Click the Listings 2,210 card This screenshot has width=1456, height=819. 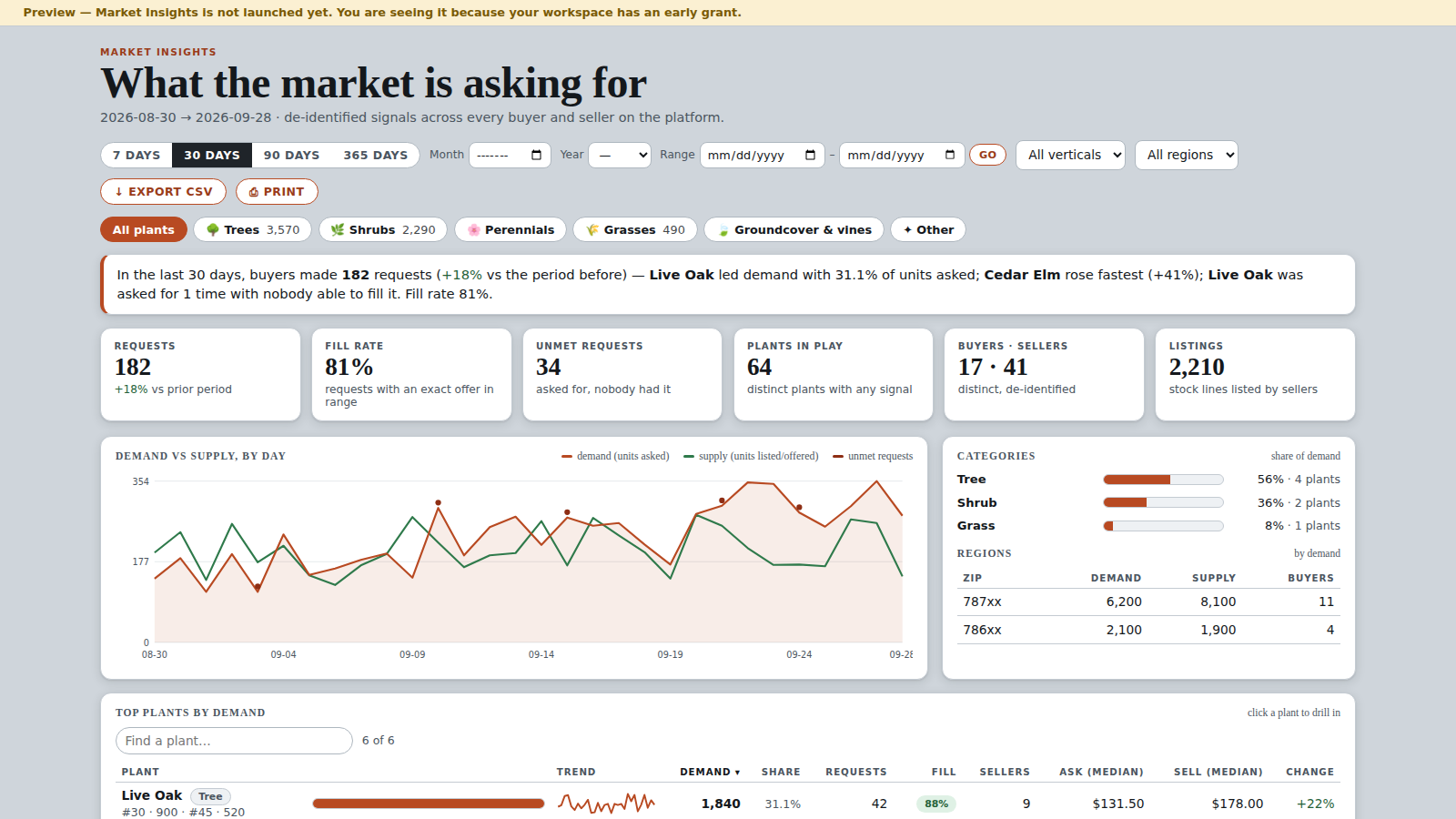(1255, 375)
